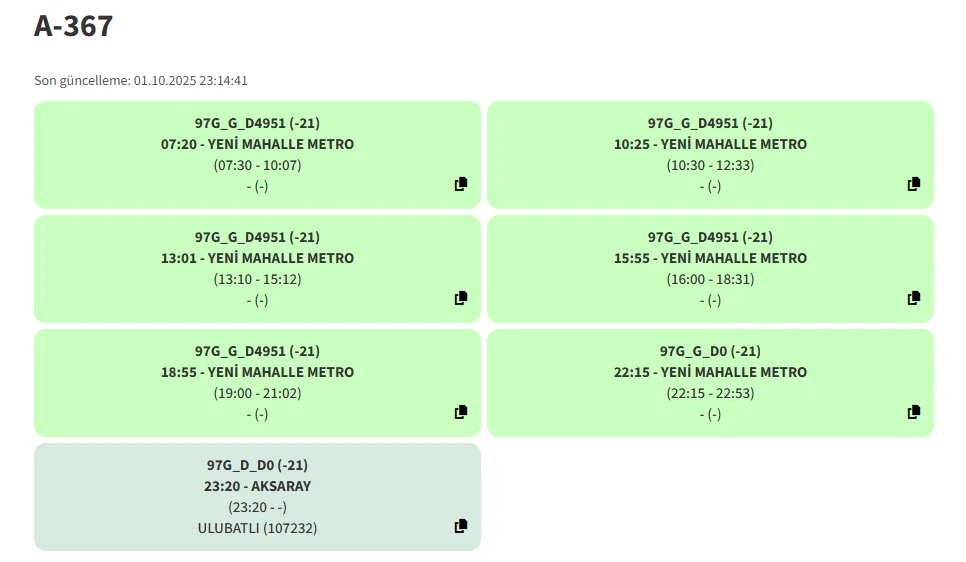Copy the 10:25 Yeni Mahalle Metro trip
Image resolution: width=966 pixels, height=562 pixels.
pos(914,184)
